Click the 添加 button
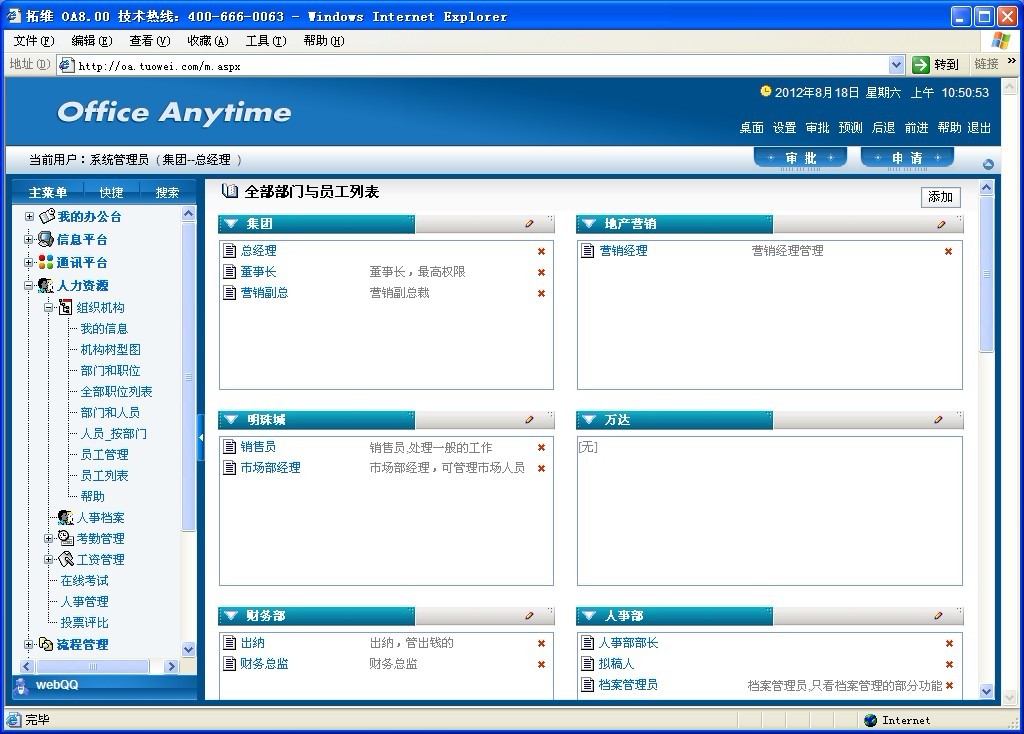 tap(940, 197)
